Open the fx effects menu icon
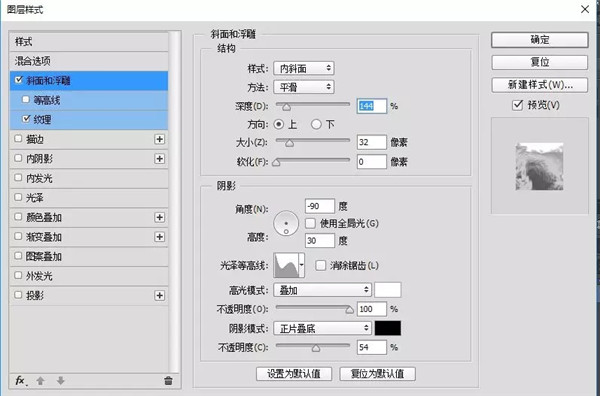Viewport: 600px width, 396px height. click(x=21, y=381)
